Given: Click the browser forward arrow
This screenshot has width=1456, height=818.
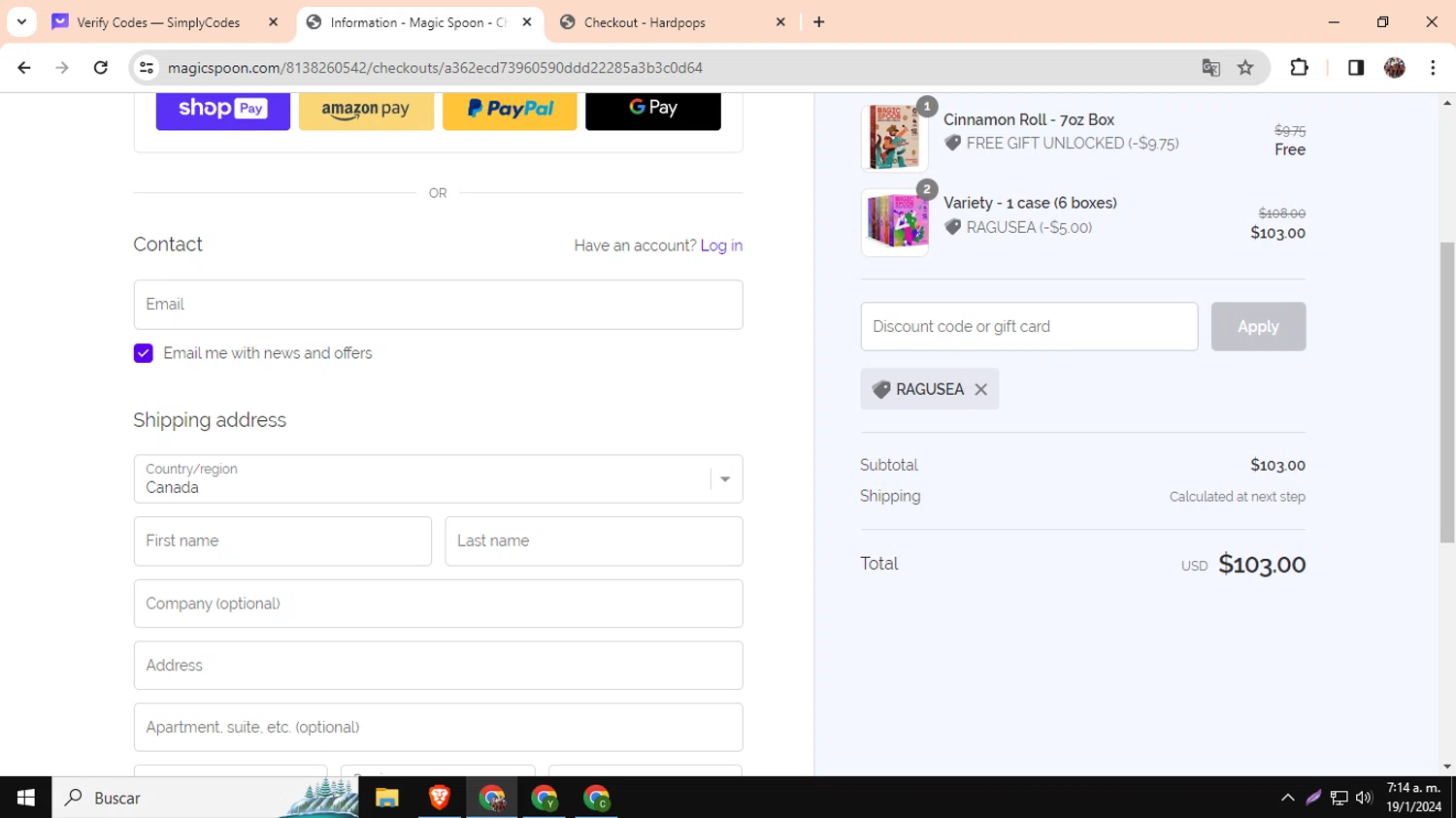Looking at the screenshot, I should pyautogui.click(x=62, y=68).
